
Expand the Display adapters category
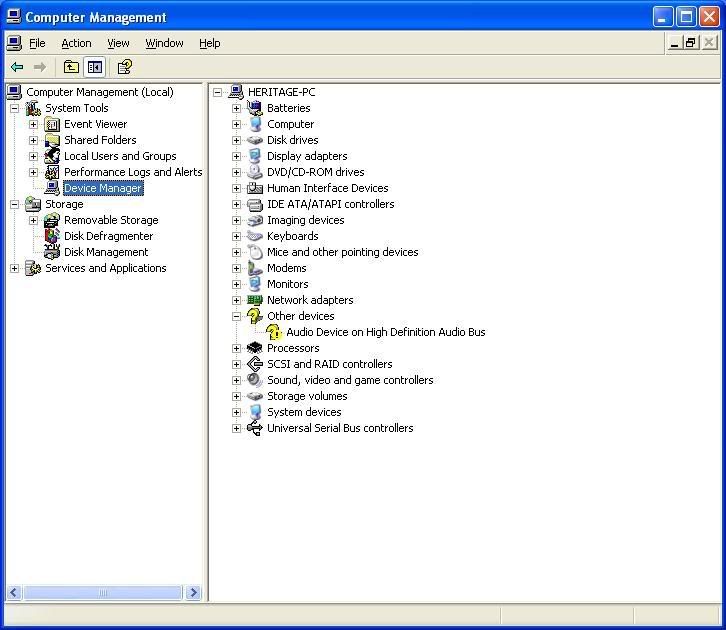236,156
